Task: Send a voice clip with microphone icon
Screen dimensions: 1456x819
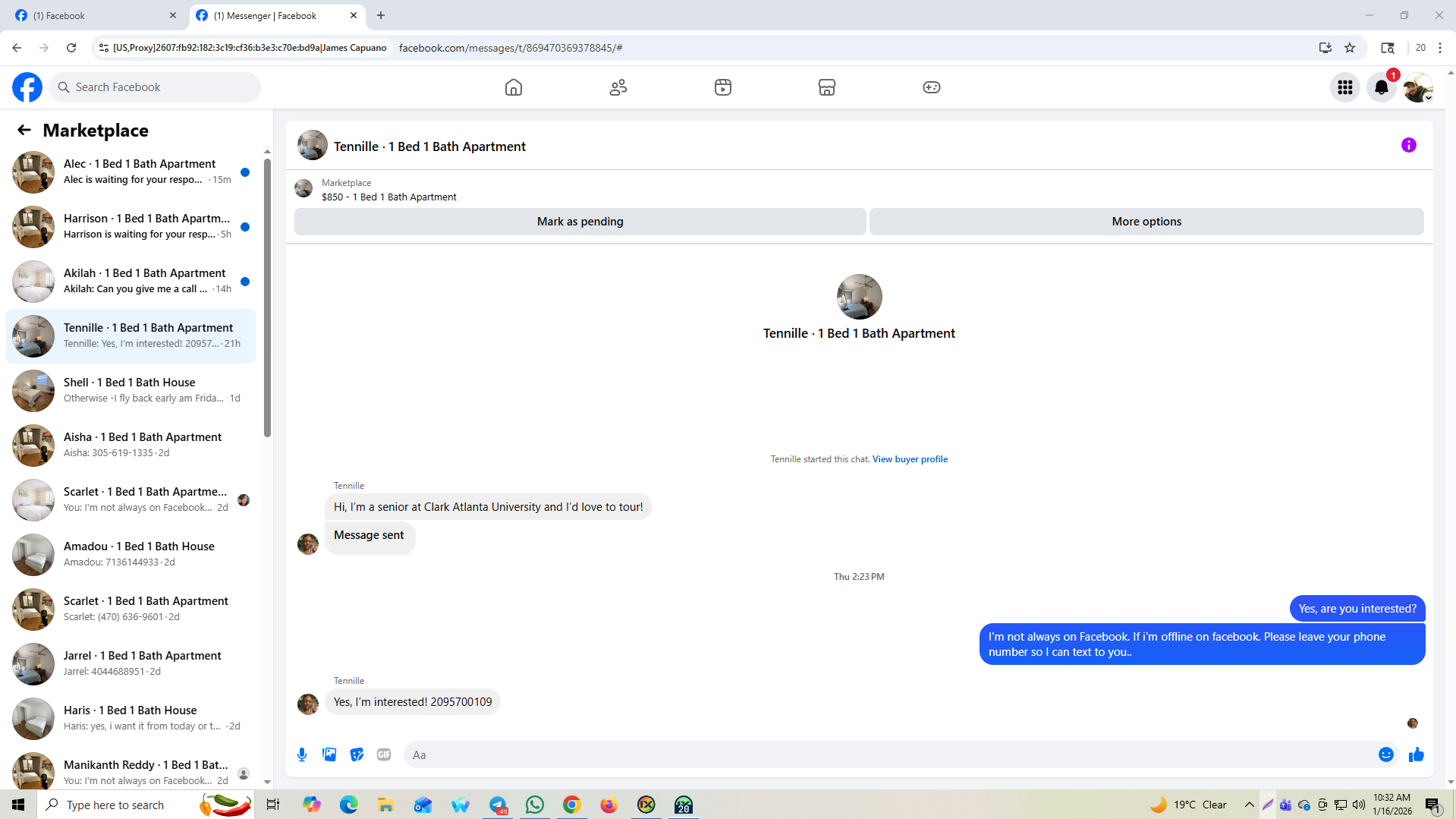Action: click(302, 754)
